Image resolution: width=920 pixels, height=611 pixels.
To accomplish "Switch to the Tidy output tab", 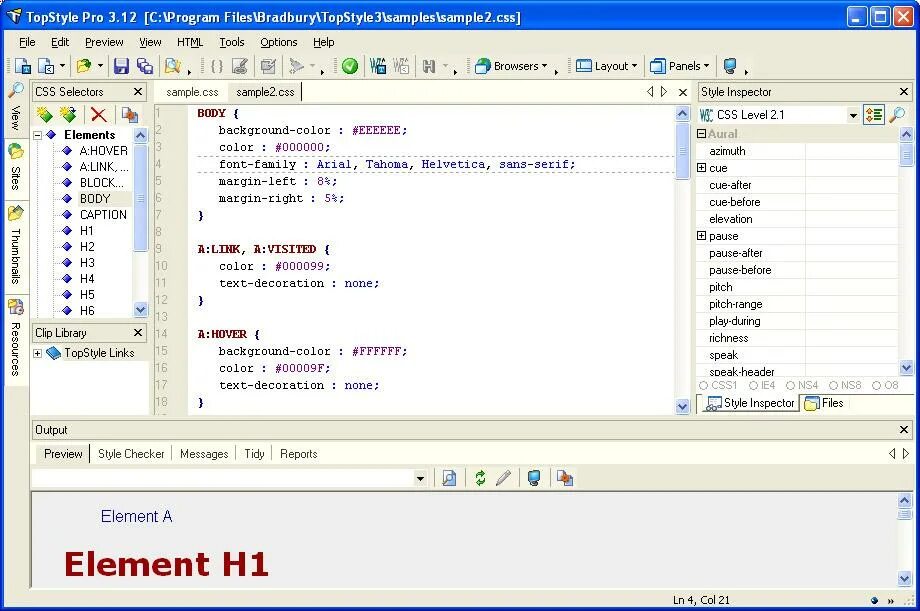I will [x=254, y=454].
